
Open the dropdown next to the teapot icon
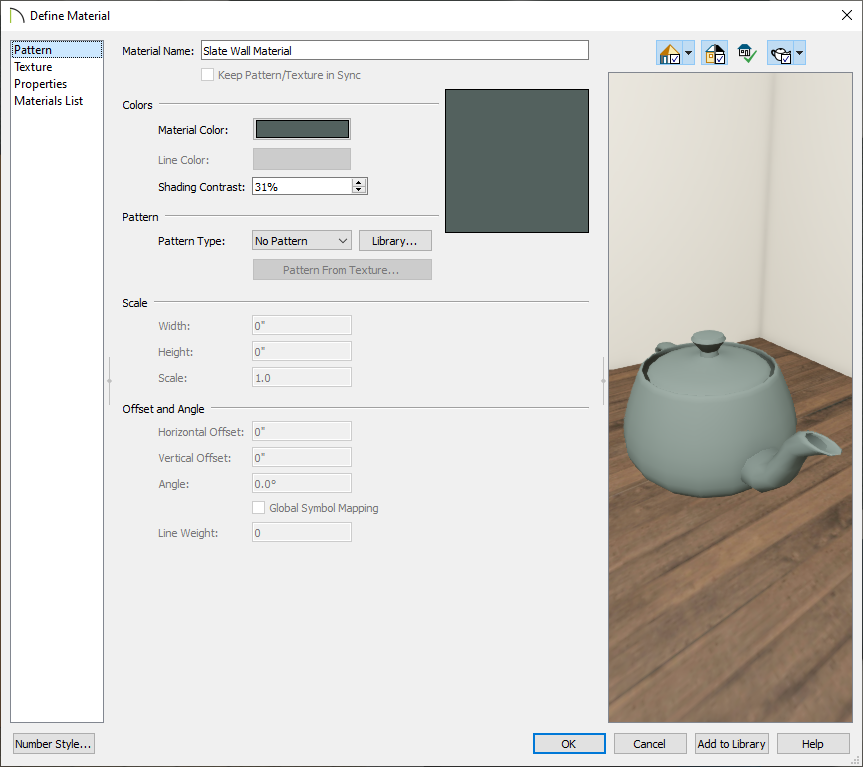pos(799,53)
